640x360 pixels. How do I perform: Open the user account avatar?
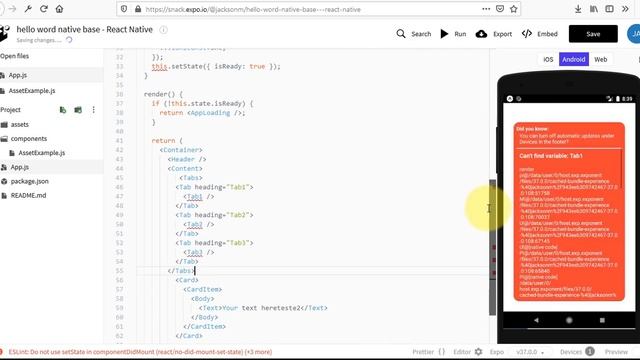[x=634, y=34]
